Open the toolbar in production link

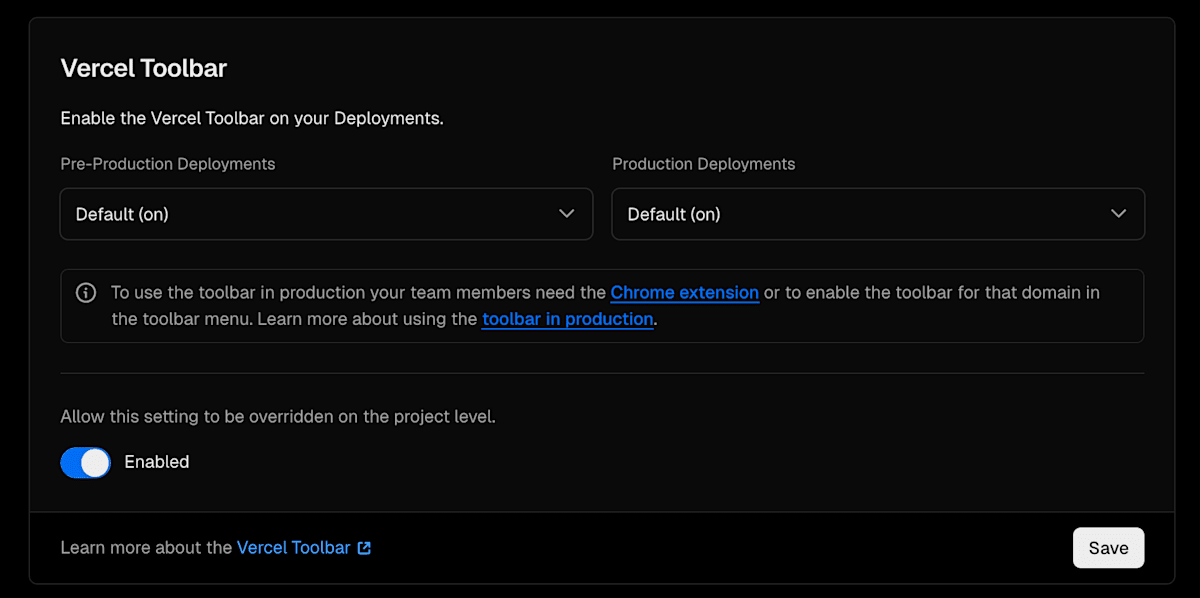[568, 320]
